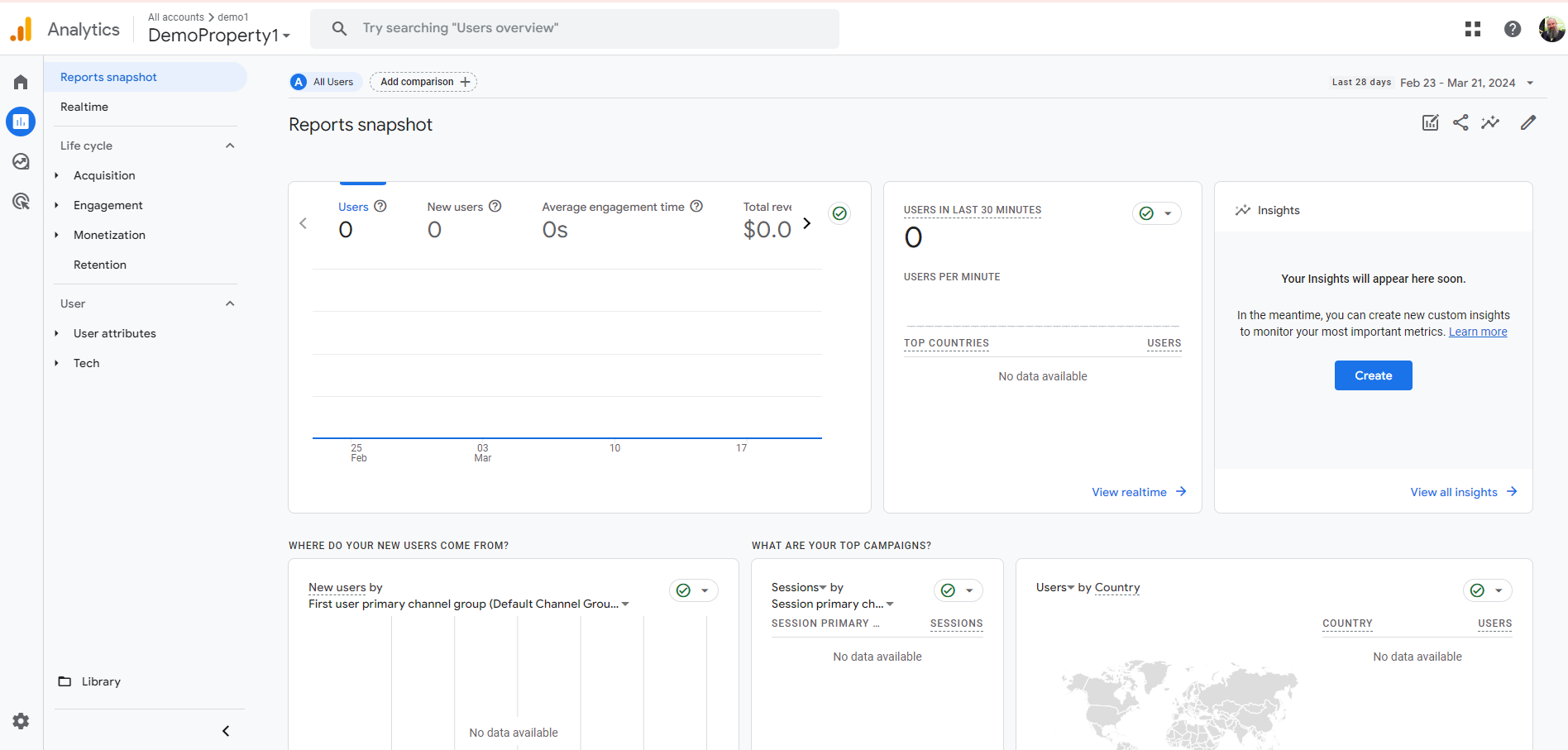The image size is (1568, 750).
Task: Open the Home icon in left rail
Action: pos(21,82)
